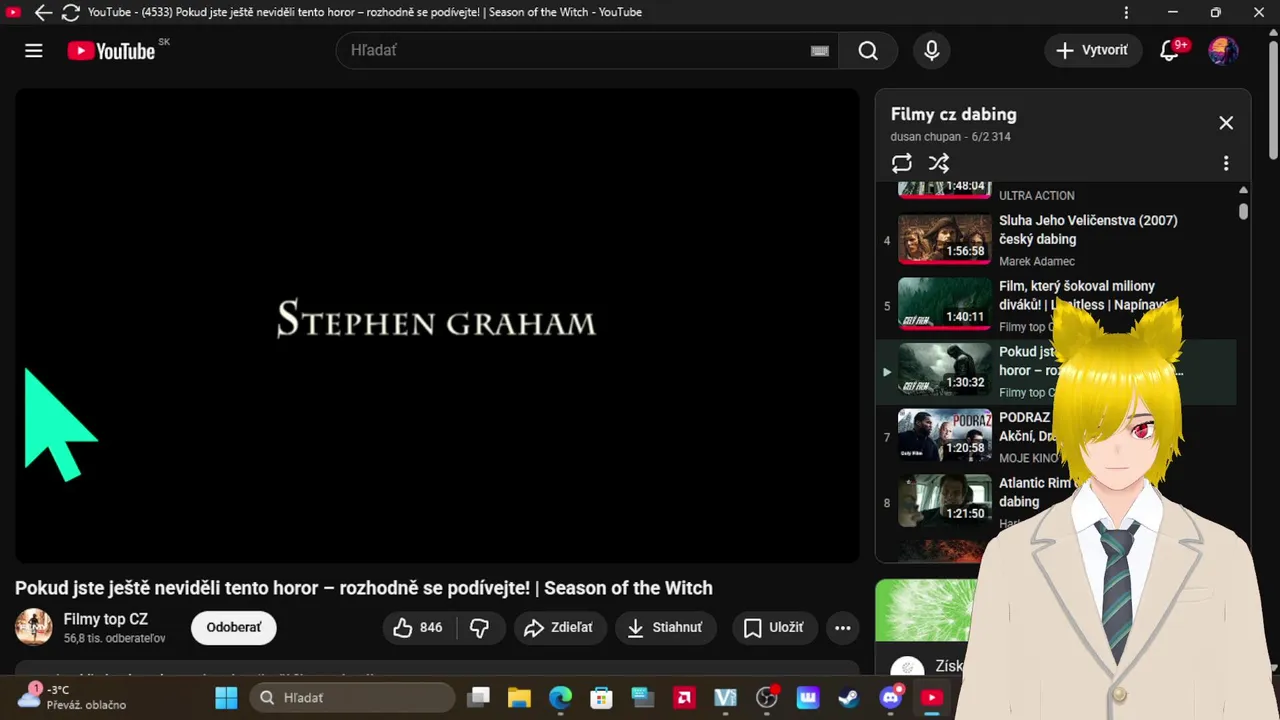Click the 1:56:58 video thumbnail
The image size is (1280, 720).
(944, 238)
